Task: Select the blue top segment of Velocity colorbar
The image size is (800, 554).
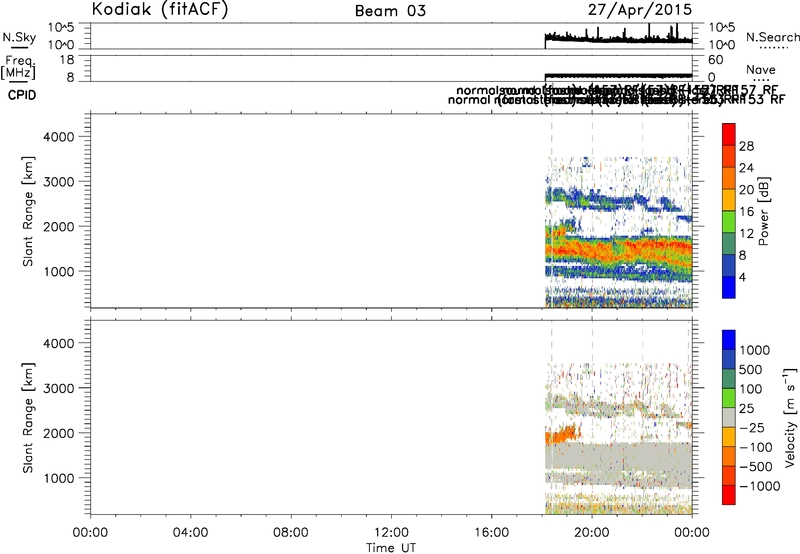Action: [x=729, y=340]
